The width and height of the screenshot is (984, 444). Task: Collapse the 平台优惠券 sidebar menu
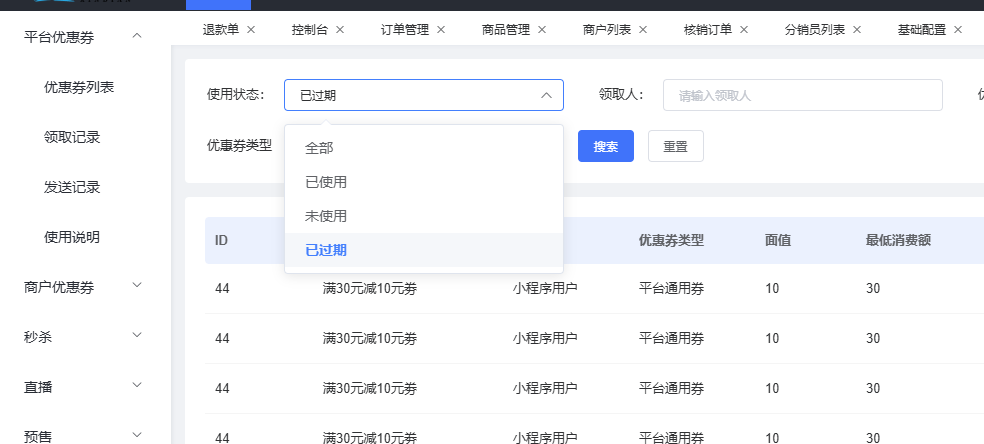[137, 37]
